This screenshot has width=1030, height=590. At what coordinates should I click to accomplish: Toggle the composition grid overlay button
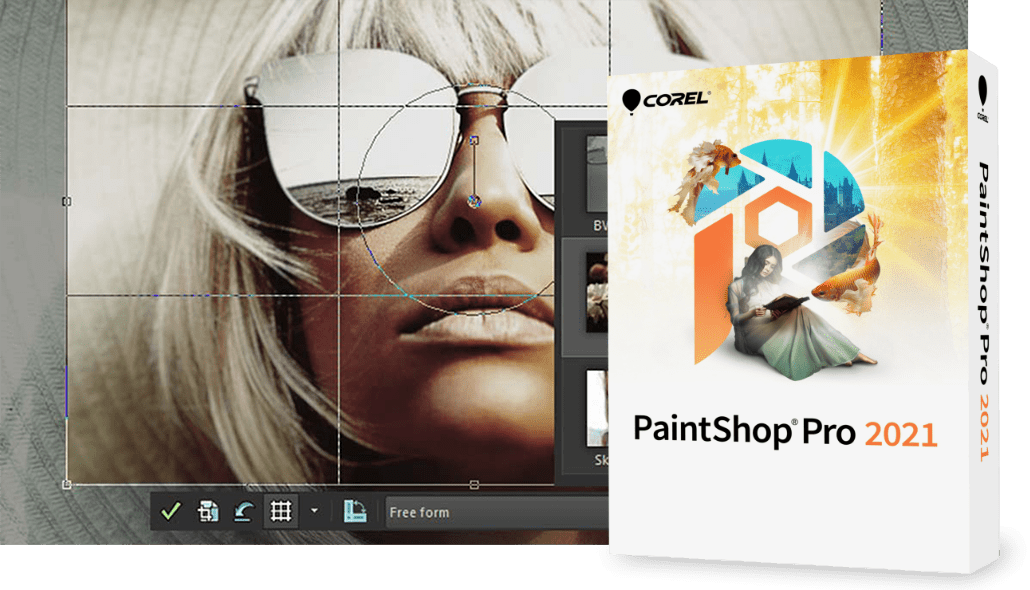point(280,511)
